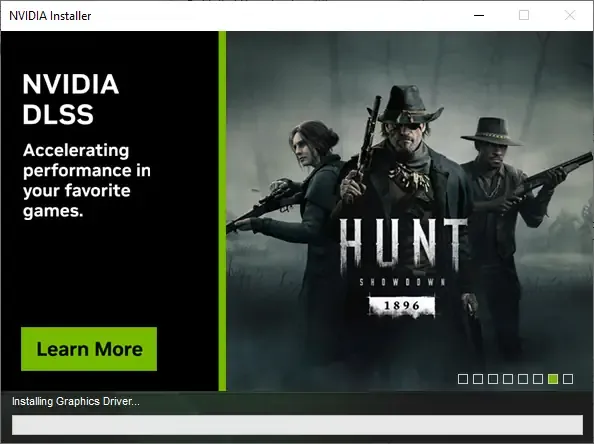The image size is (594, 444).
Task: Select the second slide indicator square
Action: point(478,379)
